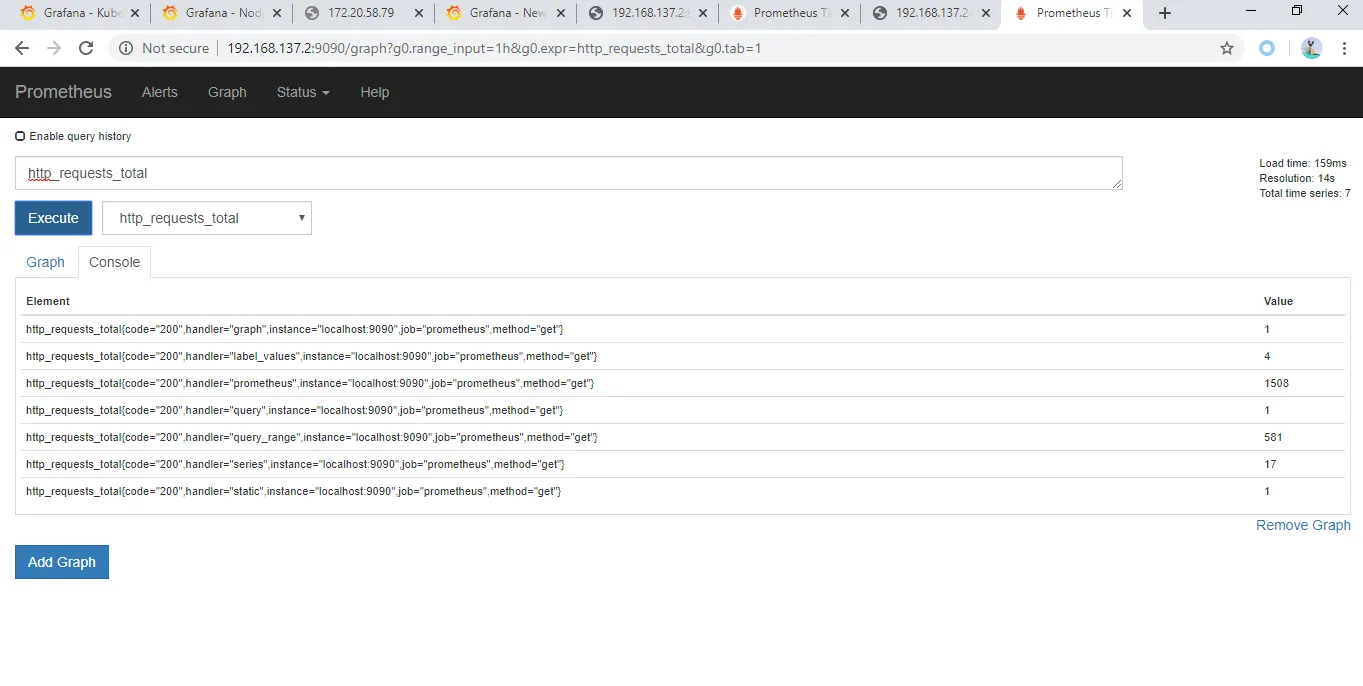Open Graph in the top navbar

click(227, 92)
